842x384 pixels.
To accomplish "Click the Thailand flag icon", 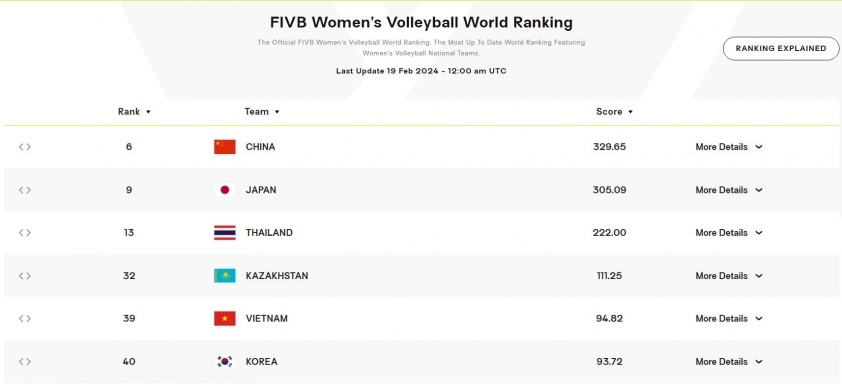I will 224,233.
